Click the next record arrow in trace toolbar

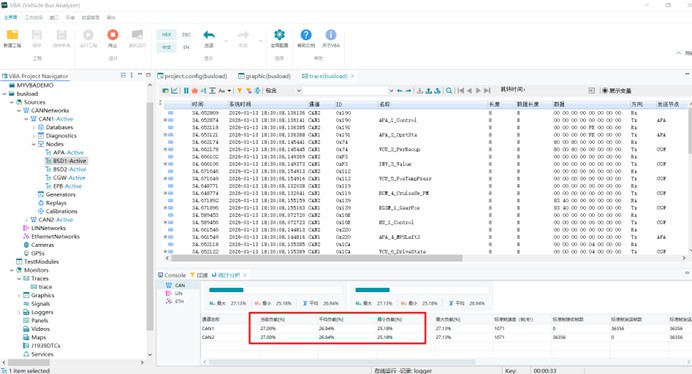(x=478, y=91)
